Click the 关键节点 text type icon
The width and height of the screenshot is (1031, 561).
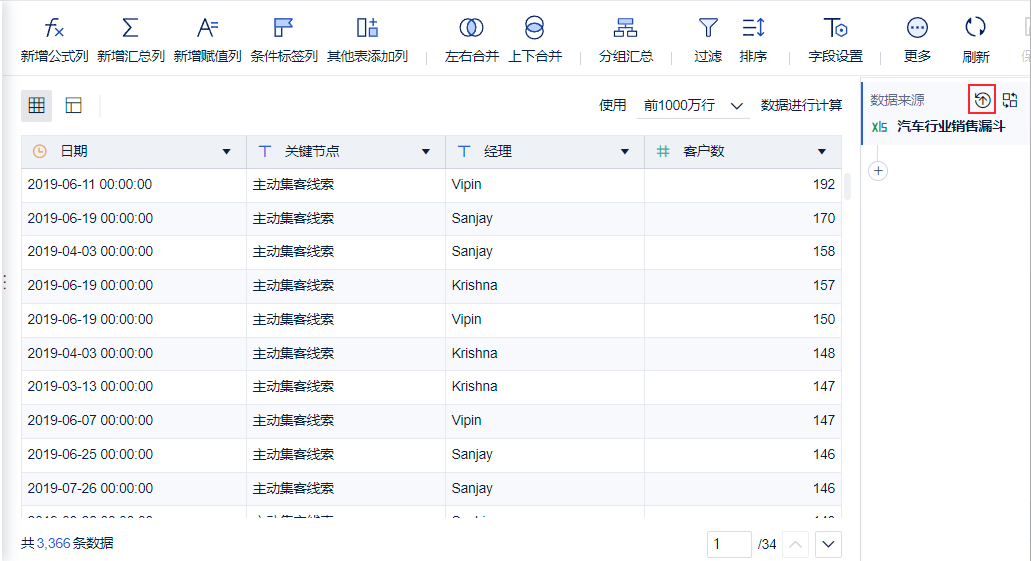coord(264,151)
